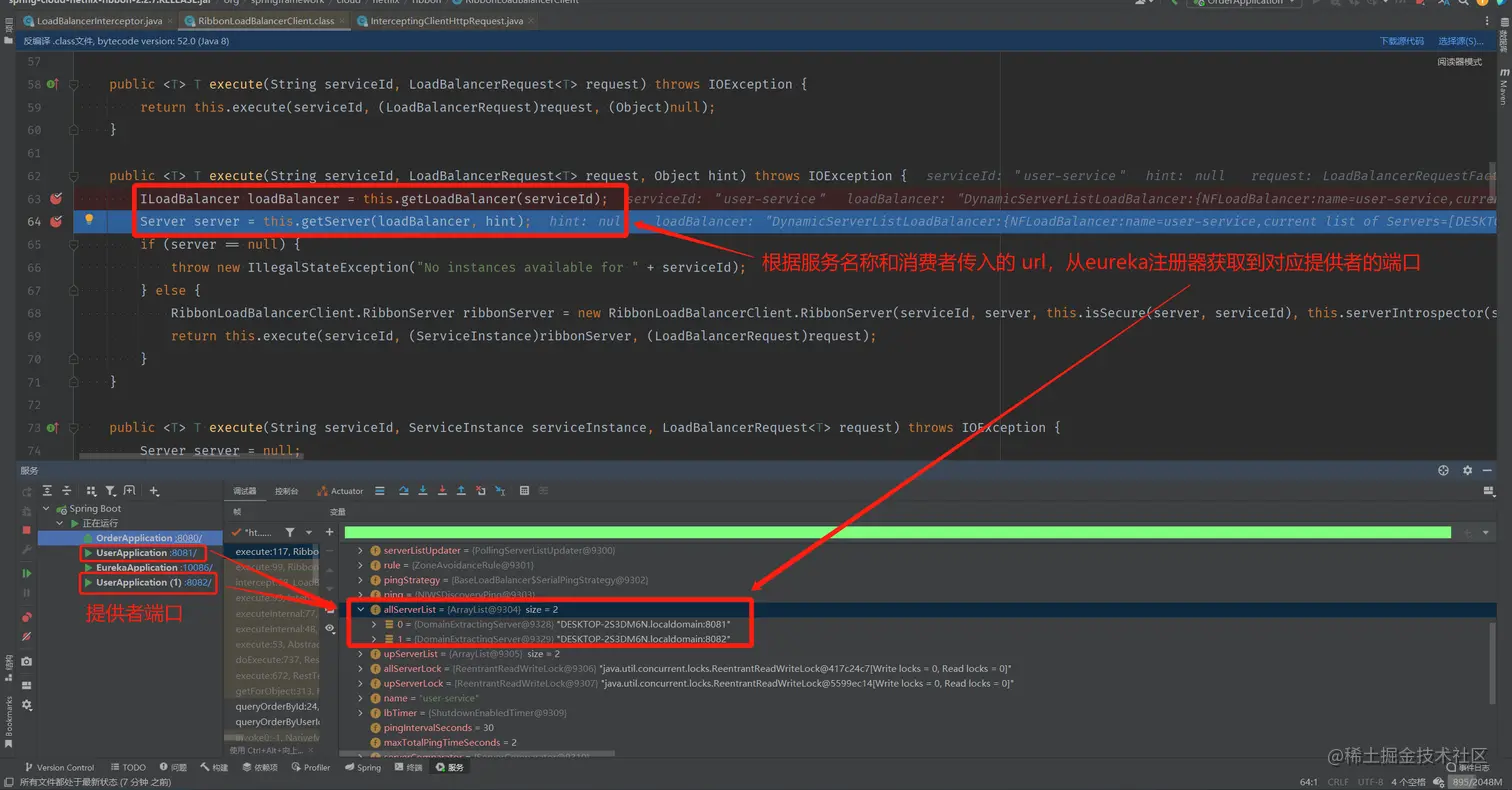Click group by icon in Services toolbar
Image resolution: width=1512 pixels, height=790 pixels.
(91, 491)
